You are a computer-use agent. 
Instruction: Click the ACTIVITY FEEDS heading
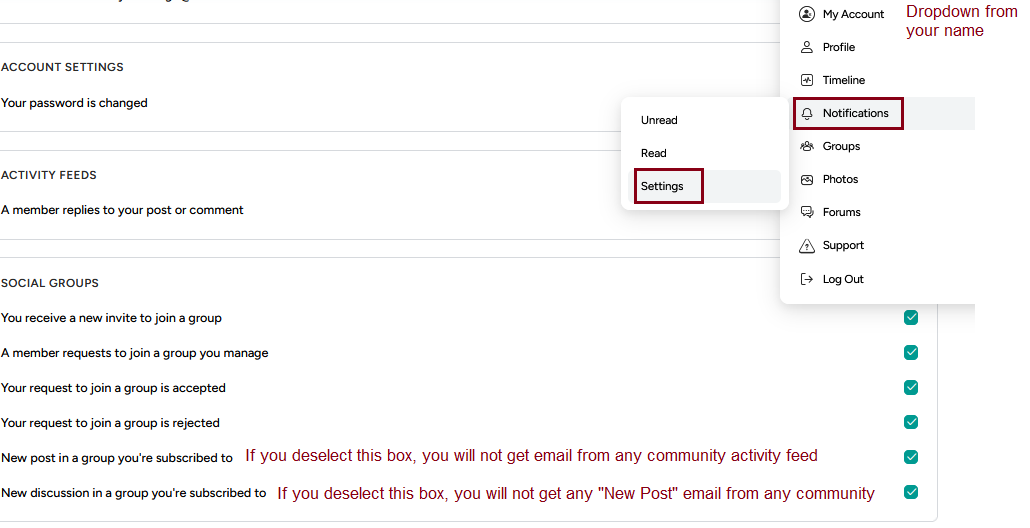[49, 175]
